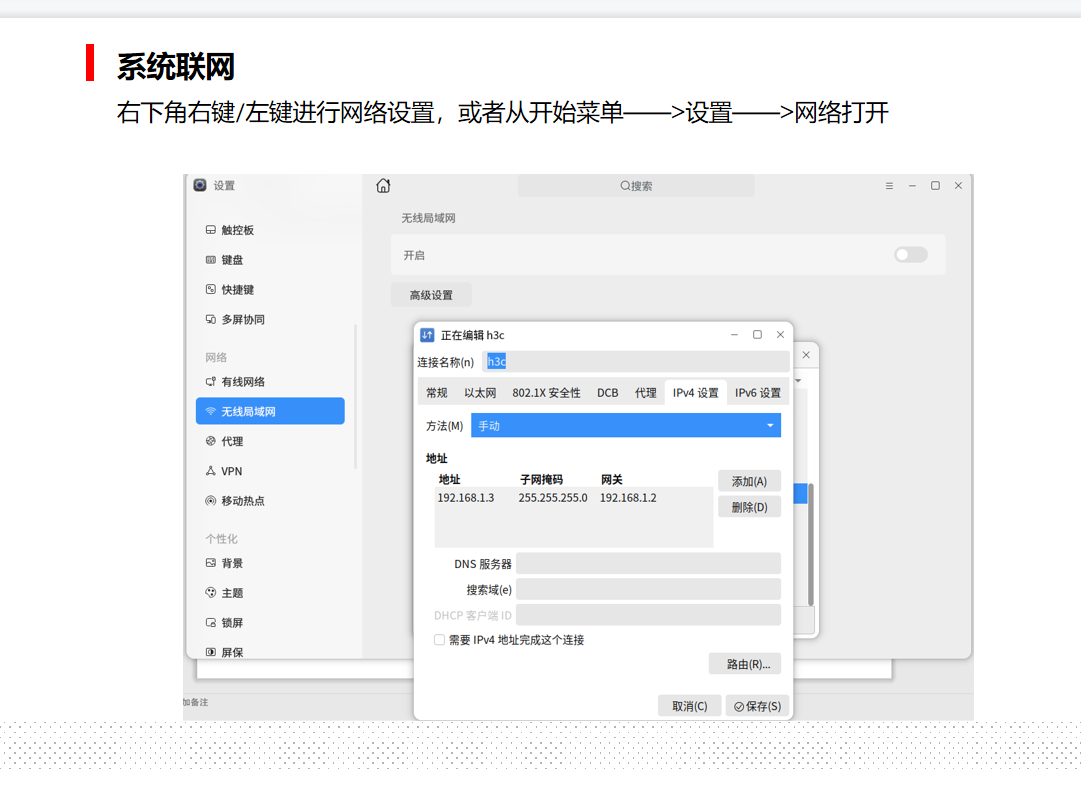Open the 以太网 tab
The height and width of the screenshot is (791, 1081).
point(480,393)
